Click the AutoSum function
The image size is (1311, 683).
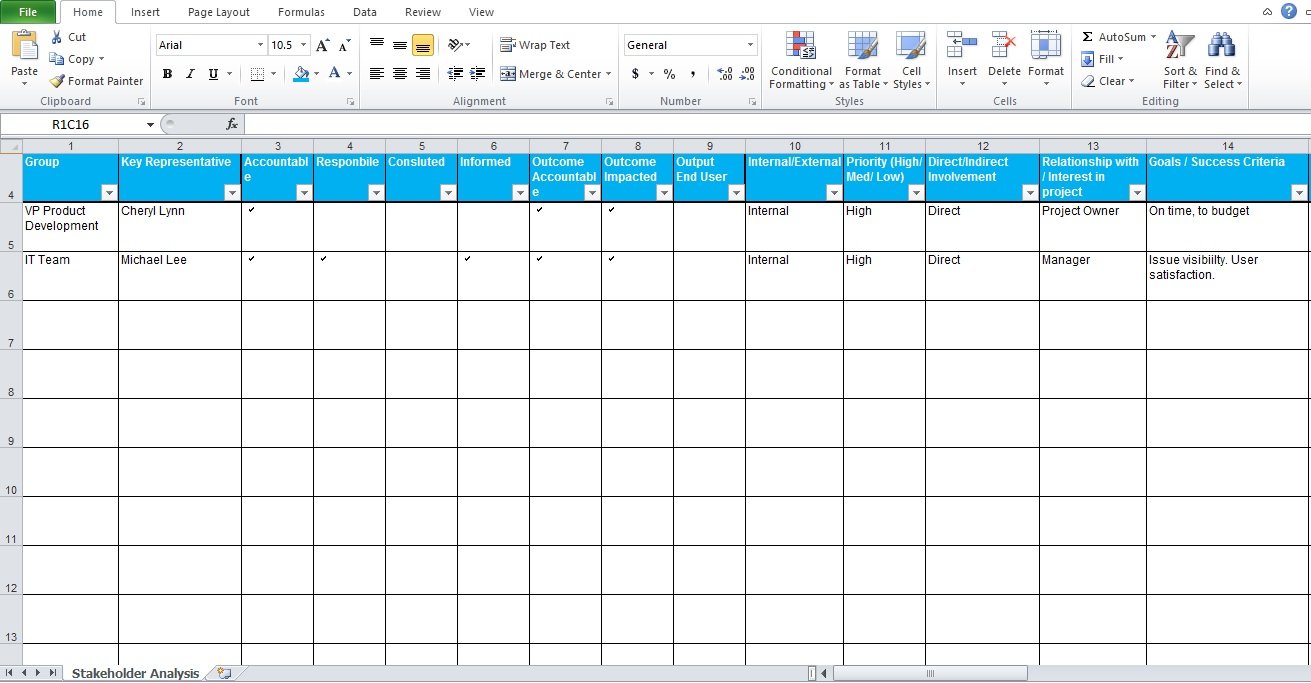pos(1113,36)
